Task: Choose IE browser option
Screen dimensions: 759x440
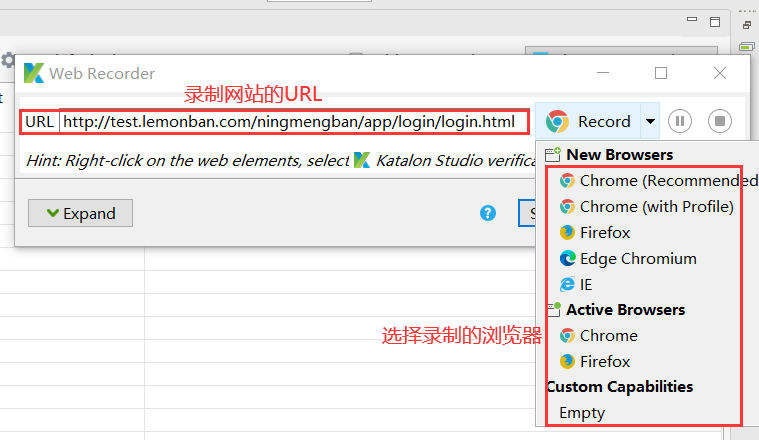Action: pos(576,285)
